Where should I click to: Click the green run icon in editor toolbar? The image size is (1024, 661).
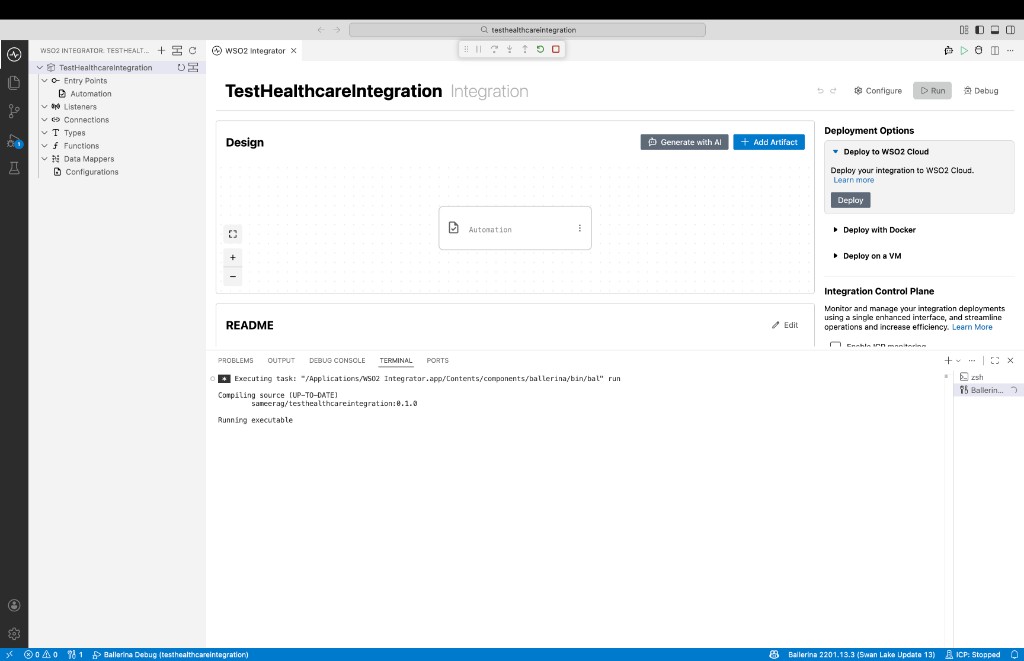[964, 50]
